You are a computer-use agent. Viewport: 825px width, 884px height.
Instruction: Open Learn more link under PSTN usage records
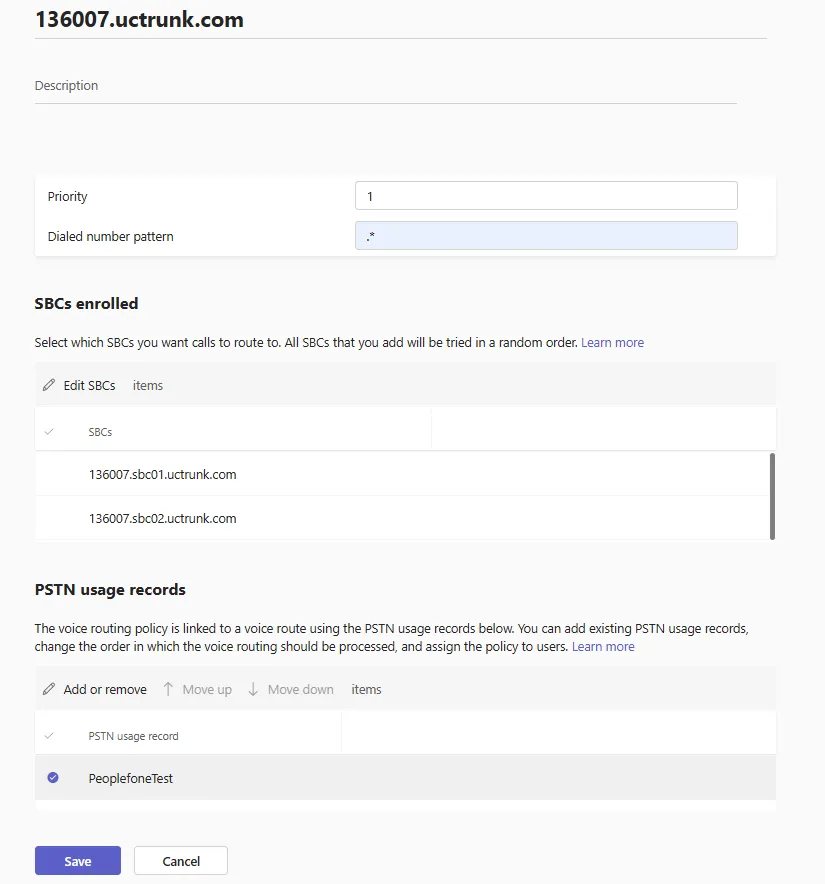pyautogui.click(x=603, y=647)
